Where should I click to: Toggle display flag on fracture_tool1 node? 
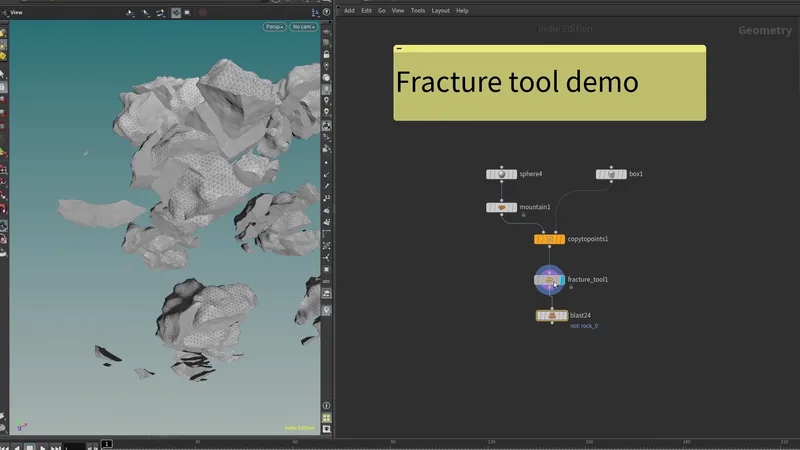562,280
